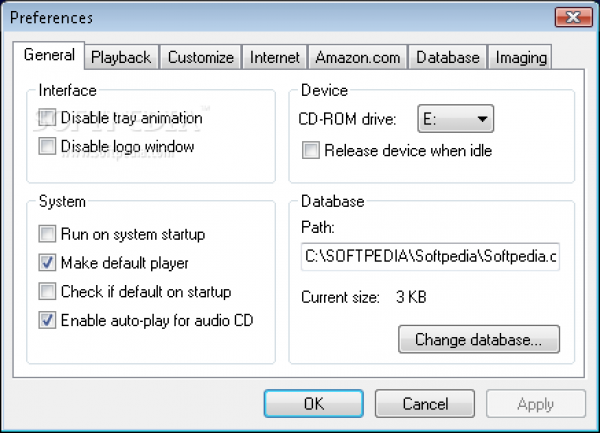600x433 pixels.
Task: Open the Imaging tab
Action: point(521,57)
